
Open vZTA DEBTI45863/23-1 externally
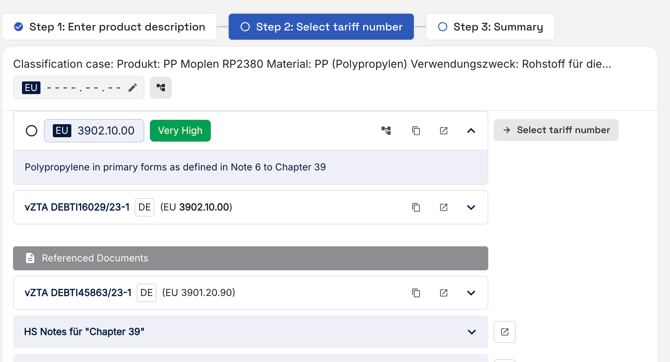444,293
